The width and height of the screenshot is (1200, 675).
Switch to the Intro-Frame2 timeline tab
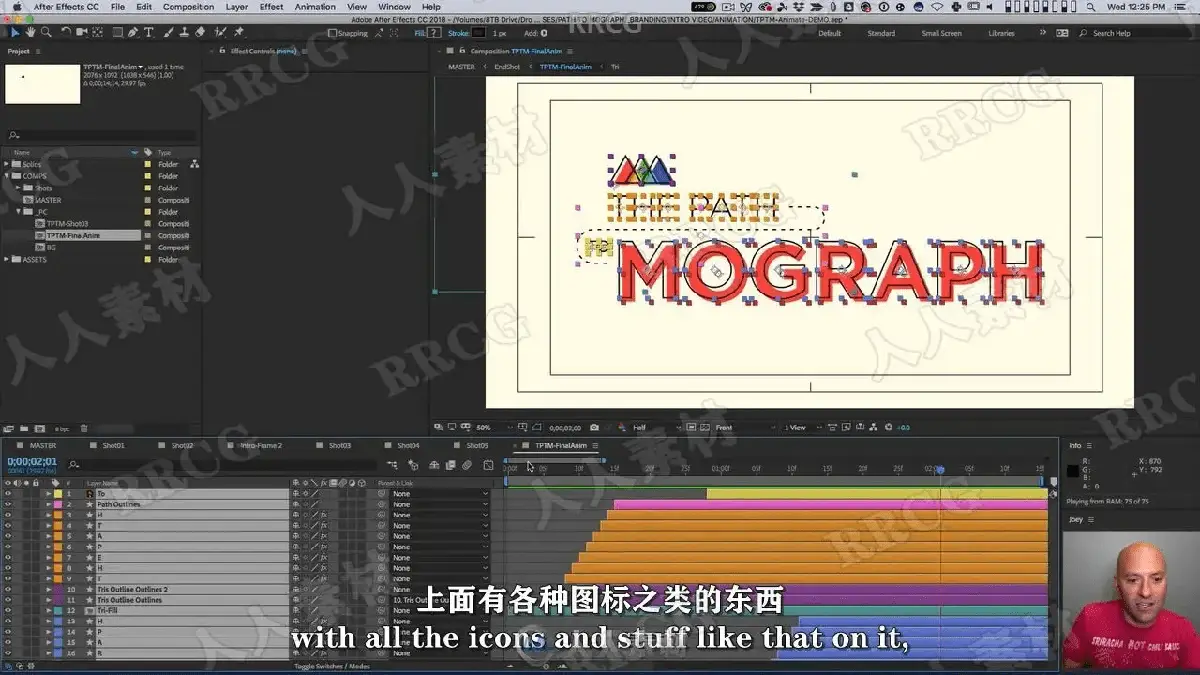coord(262,445)
